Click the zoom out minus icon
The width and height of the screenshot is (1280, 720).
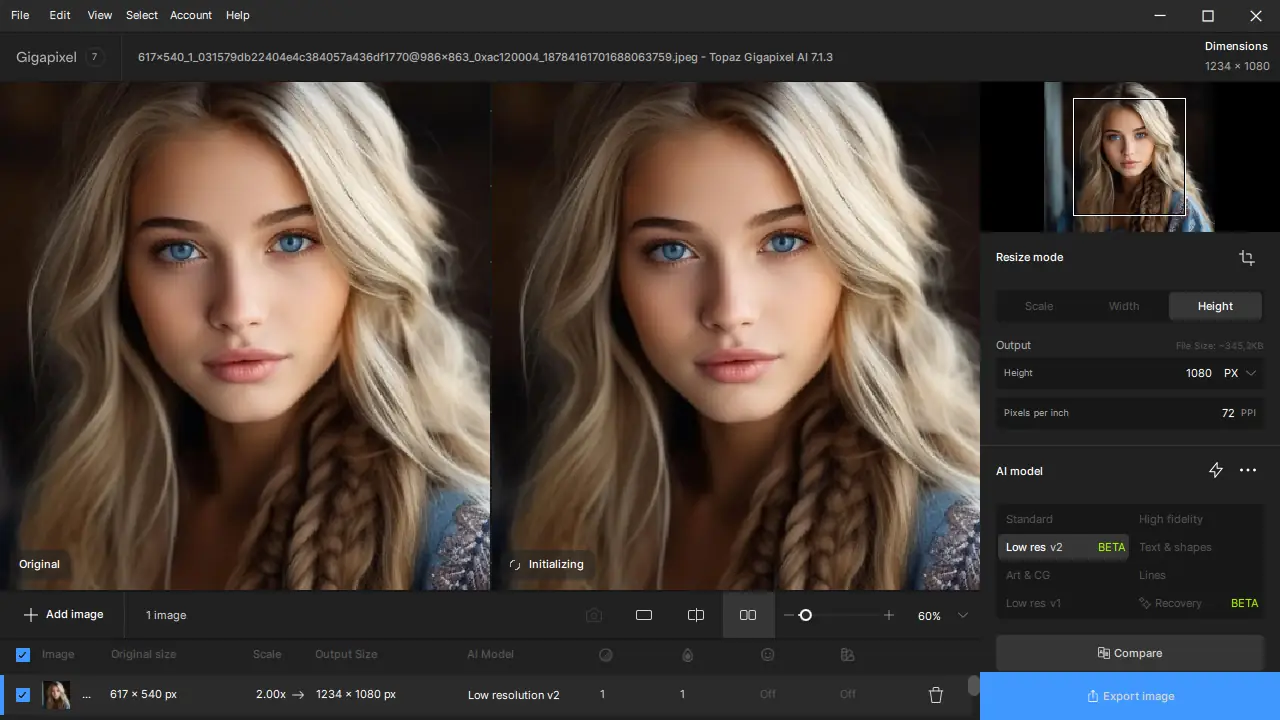point(789,615)
